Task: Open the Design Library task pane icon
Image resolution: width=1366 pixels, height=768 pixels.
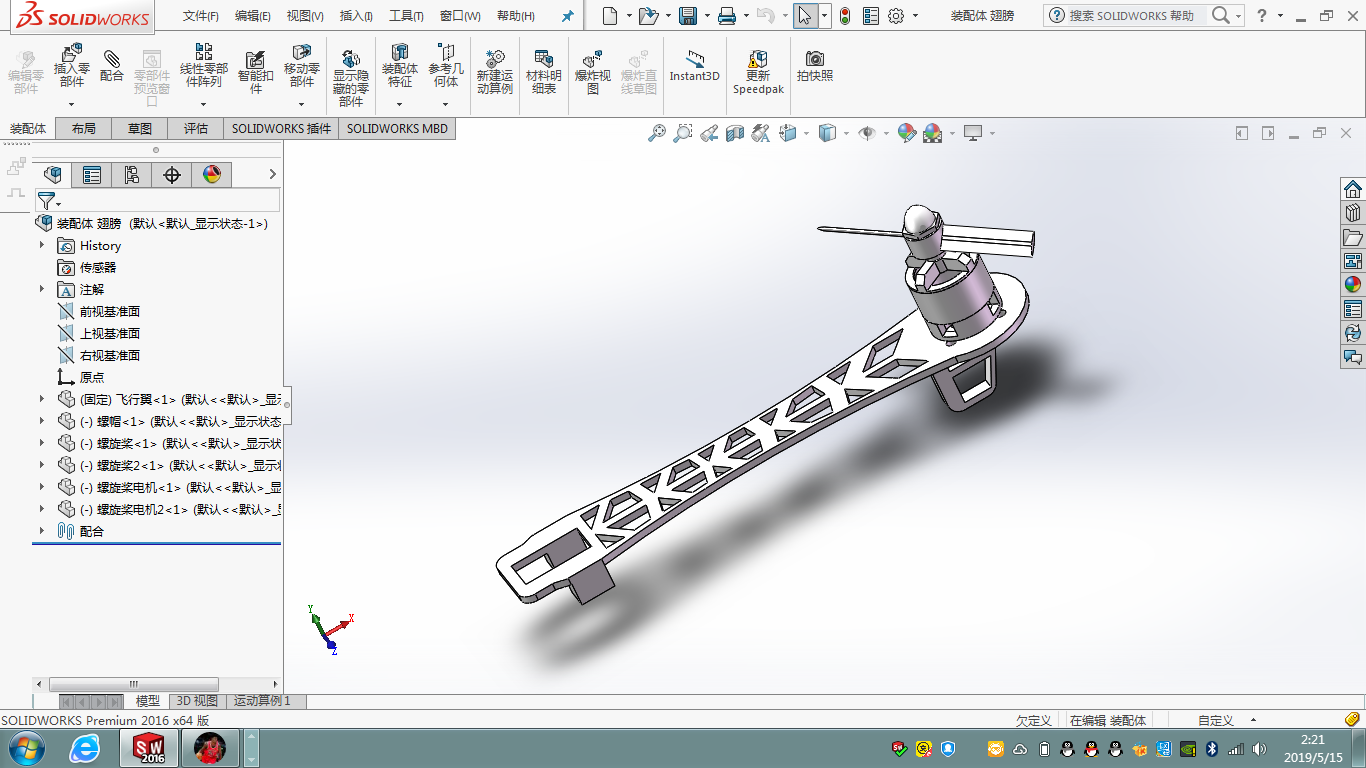Action: coord(1353,213)
